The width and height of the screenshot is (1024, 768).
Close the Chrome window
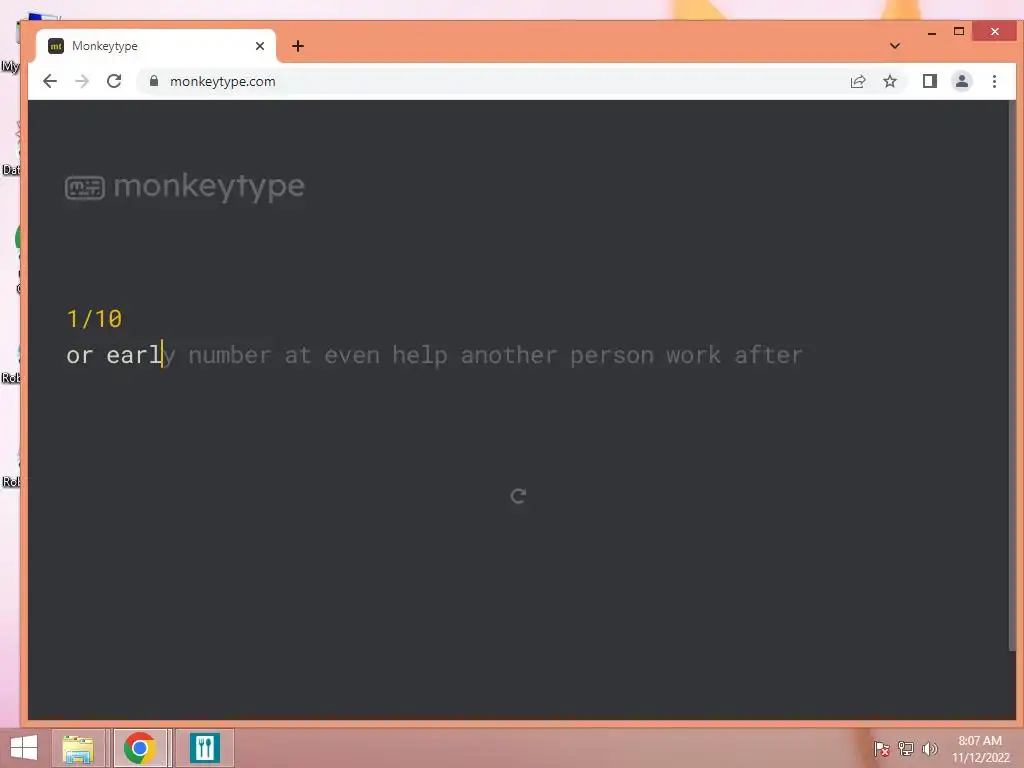(x=994, y=31)
